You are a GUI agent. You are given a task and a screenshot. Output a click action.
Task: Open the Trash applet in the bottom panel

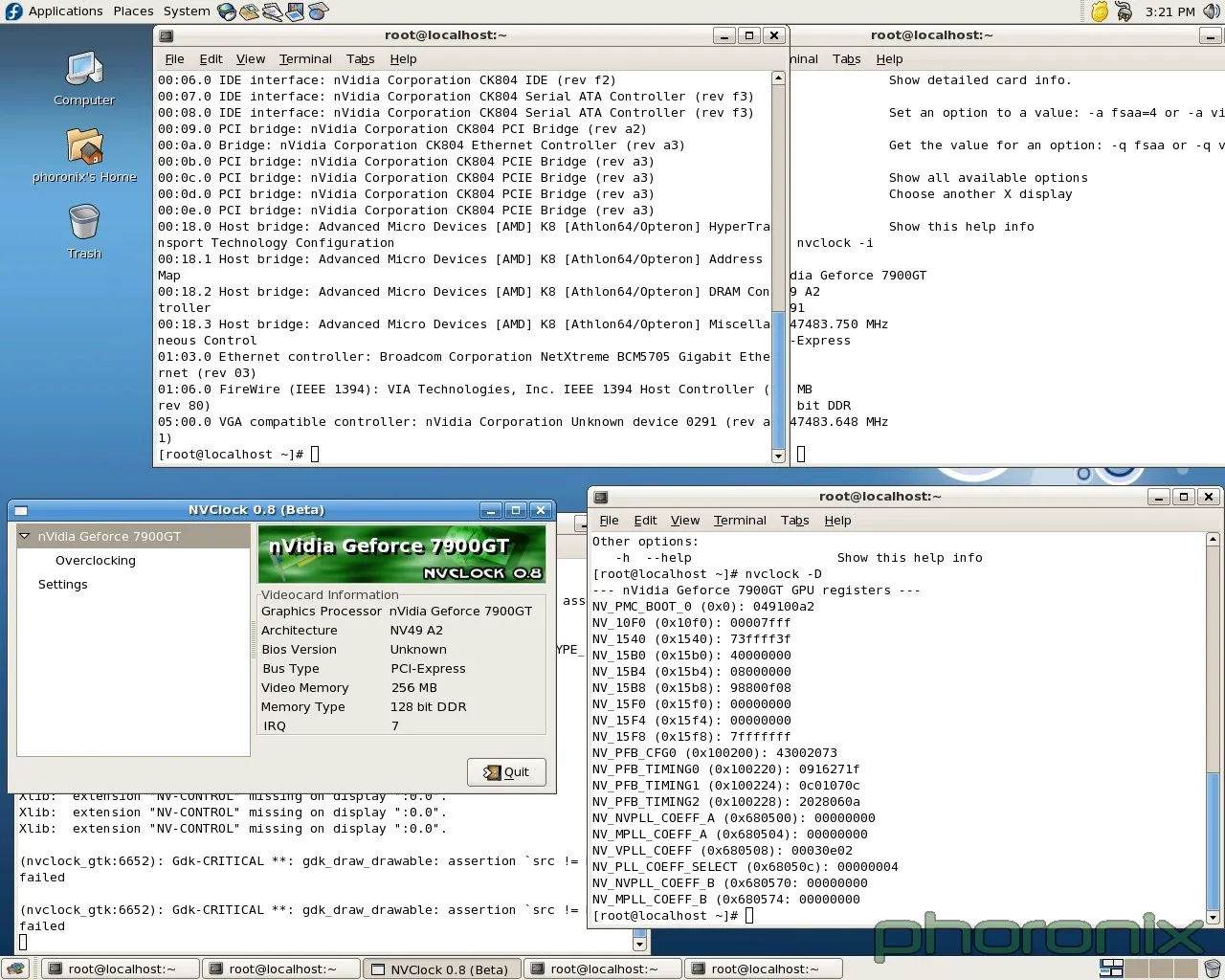tap(1212, 969)
